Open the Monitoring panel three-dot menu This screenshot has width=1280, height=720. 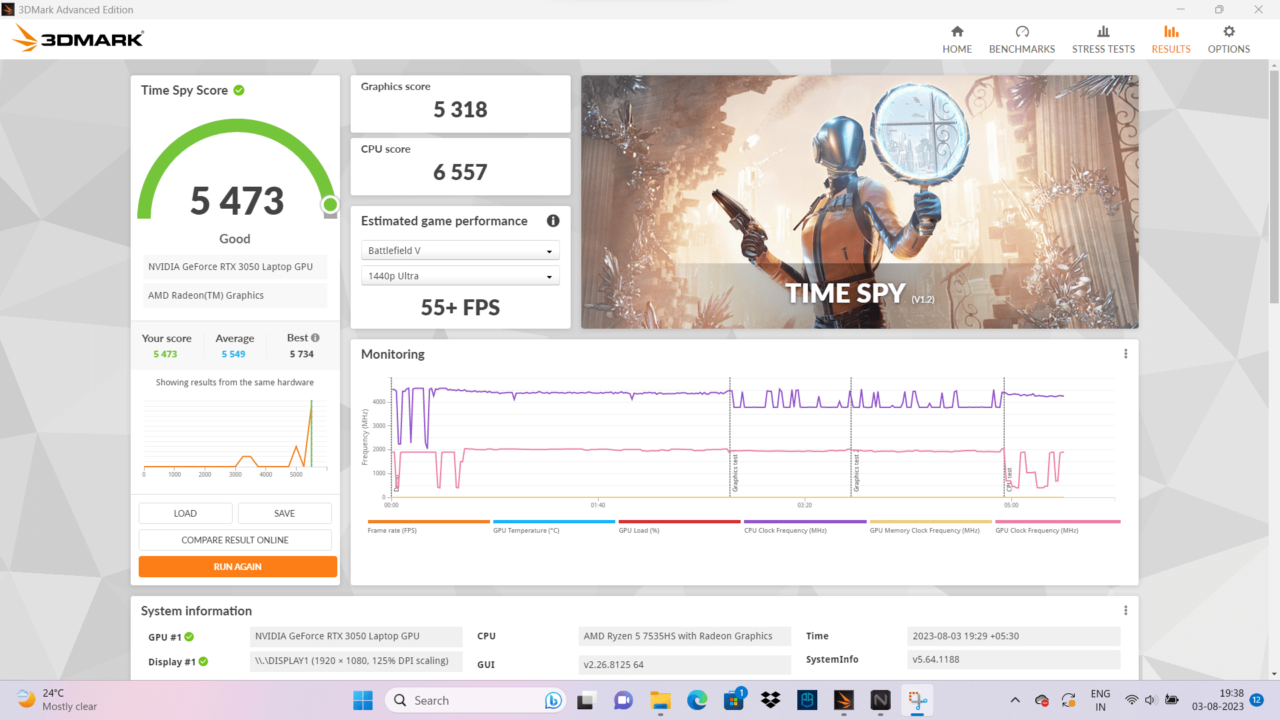click(1125, 354)
